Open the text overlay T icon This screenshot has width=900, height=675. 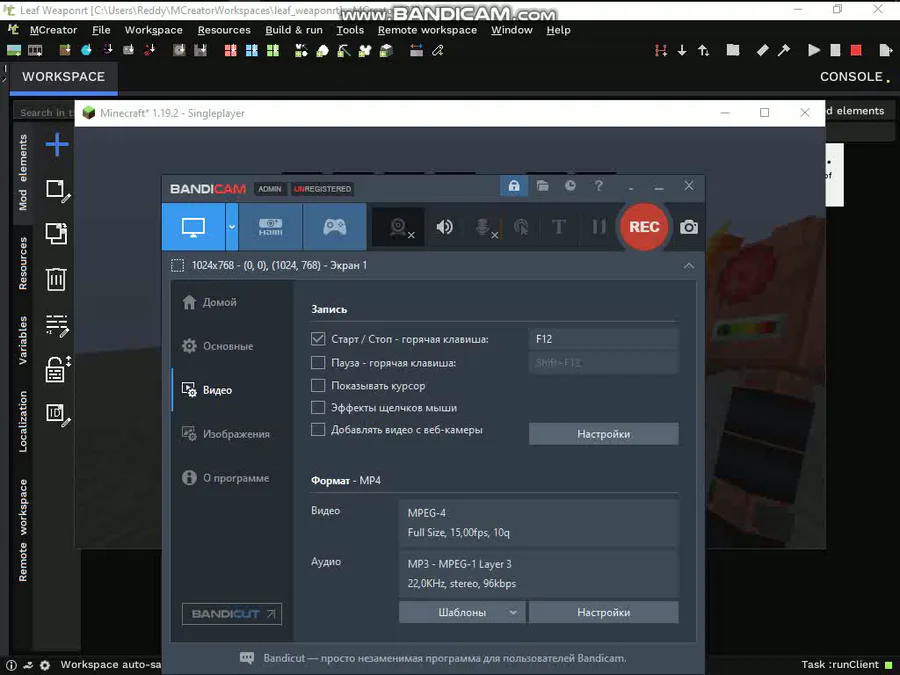pos(558,227)
